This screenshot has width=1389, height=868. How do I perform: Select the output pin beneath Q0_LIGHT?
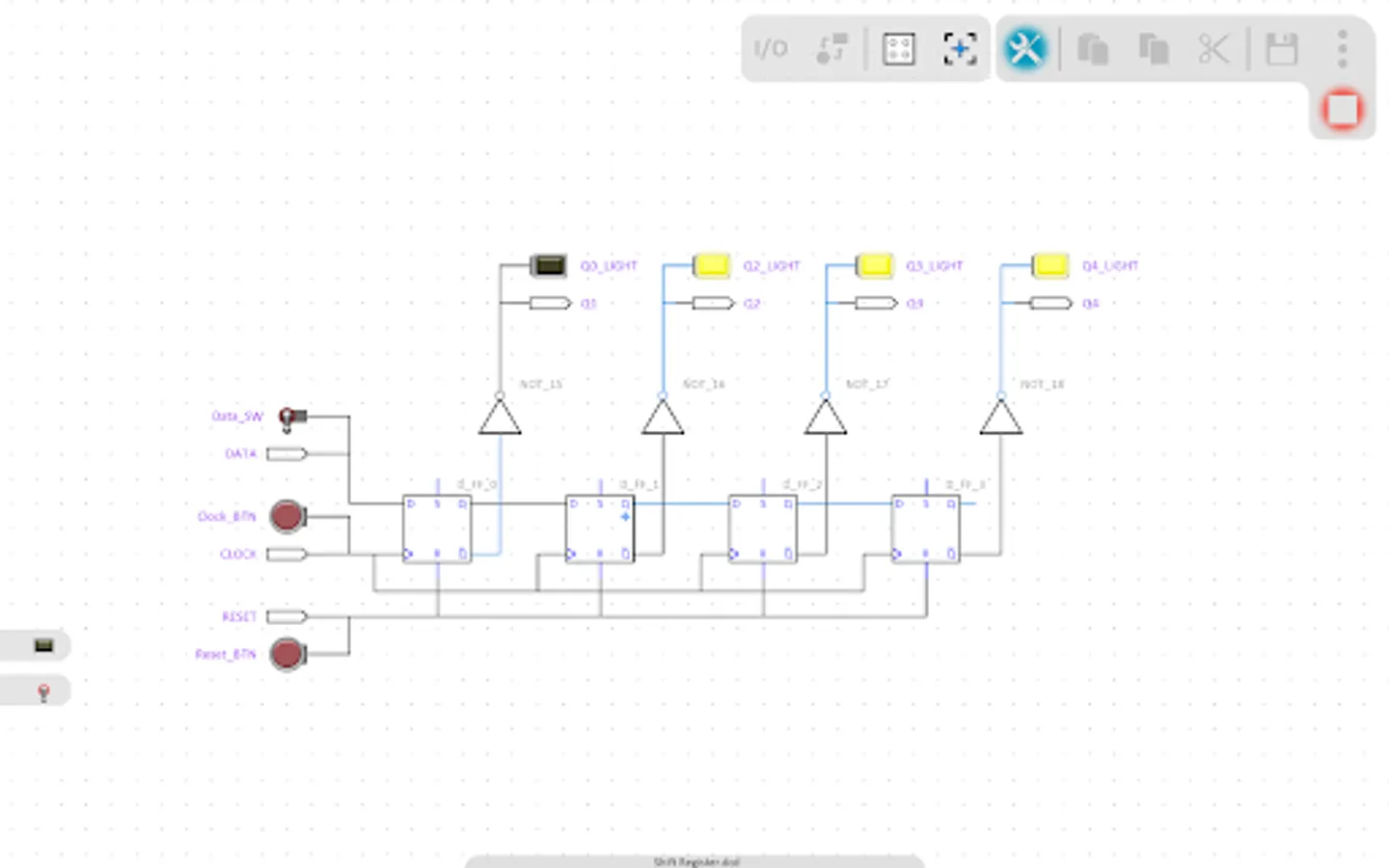[550, 303]
